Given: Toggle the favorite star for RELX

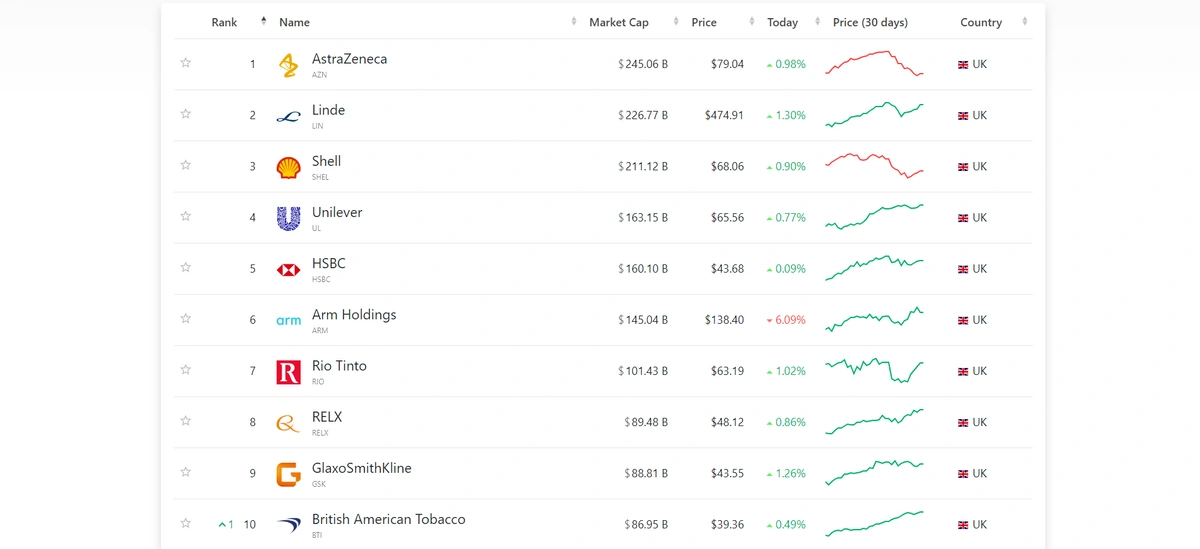Looking at the screenshot, I should [x=185, y=421].
